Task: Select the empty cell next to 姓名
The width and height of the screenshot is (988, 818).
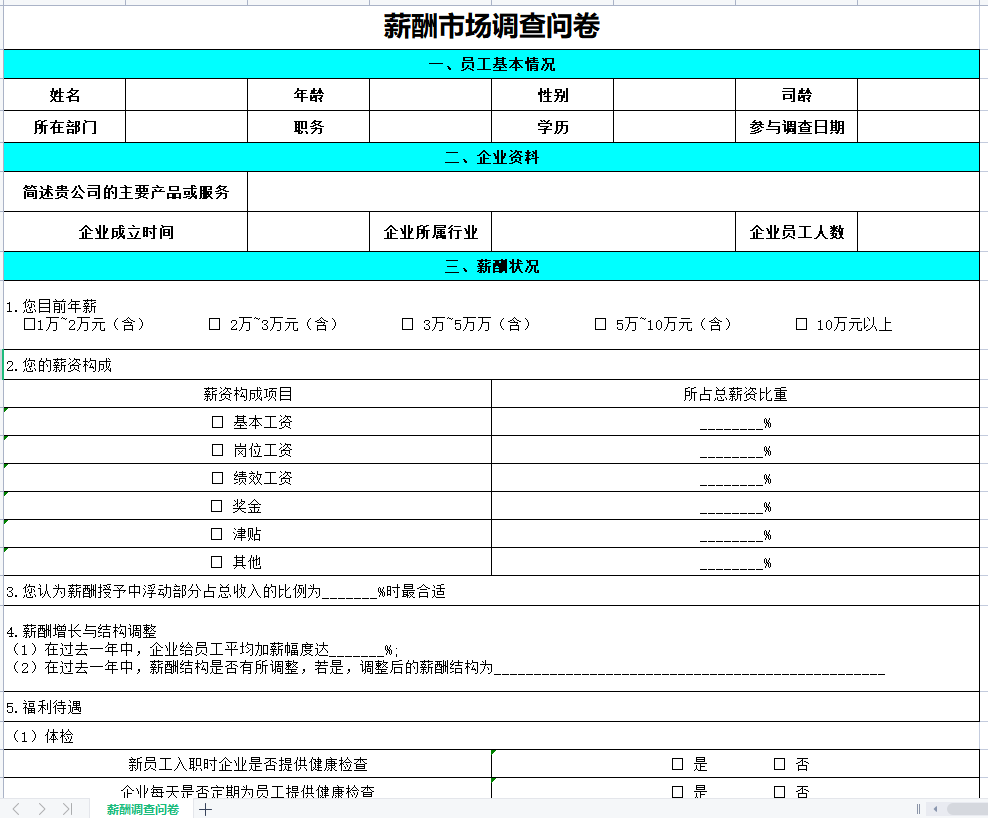Action: pyautogui.click(x=187, y=95)
